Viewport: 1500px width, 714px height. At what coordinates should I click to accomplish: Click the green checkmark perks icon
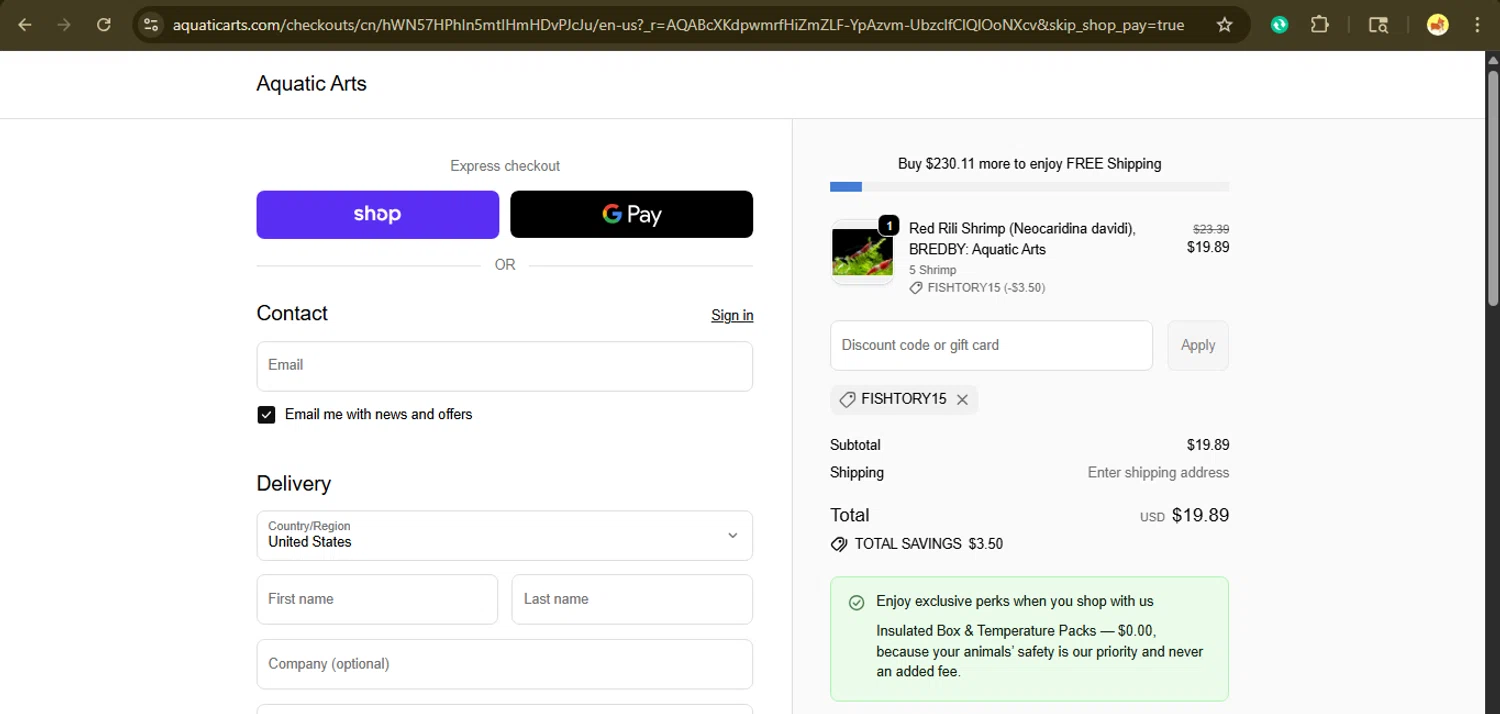[856, 602]
